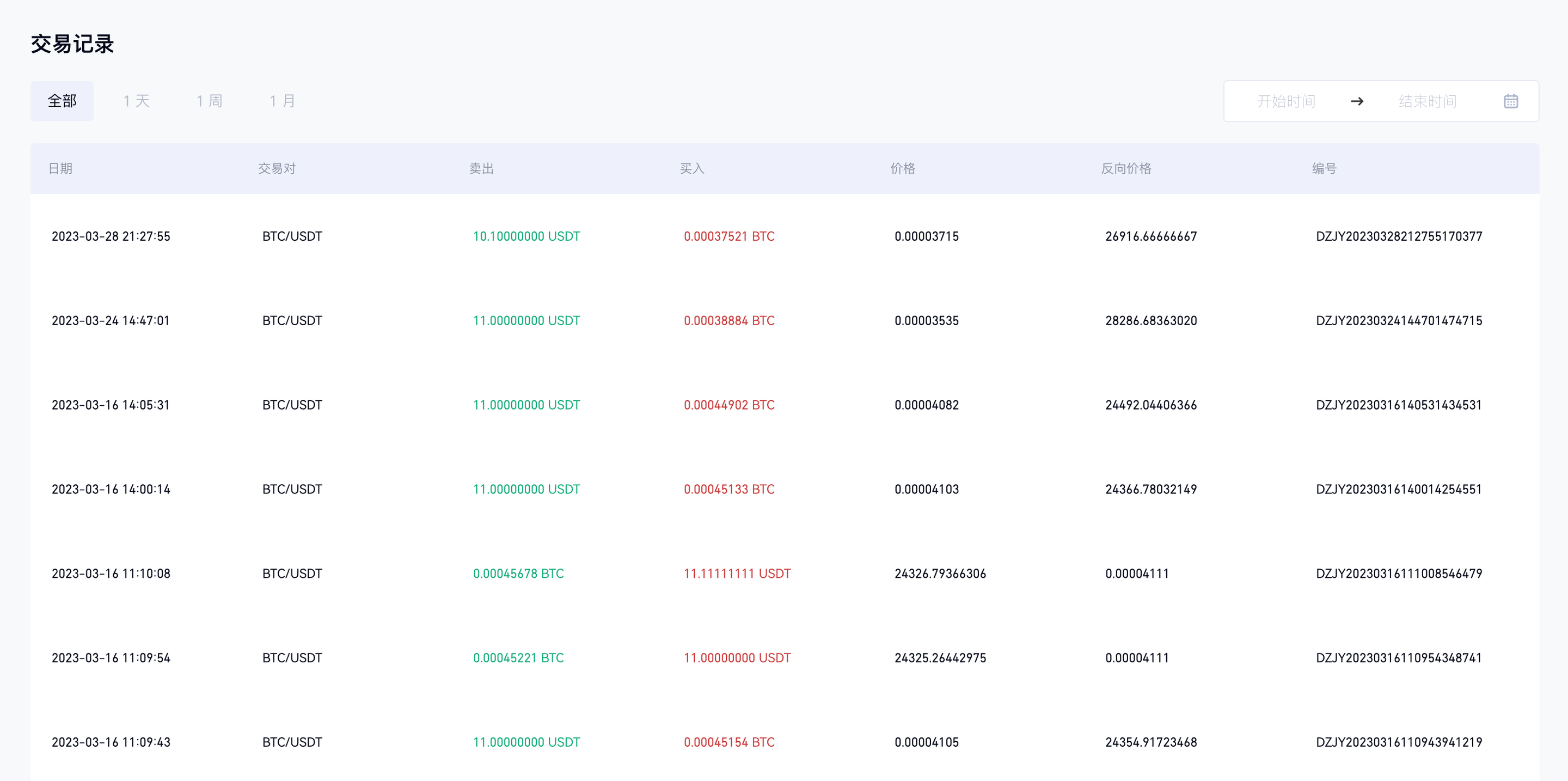Switch to the 1 周 filter tab
Screen dimensions: 1568x781
coord(210,101)
